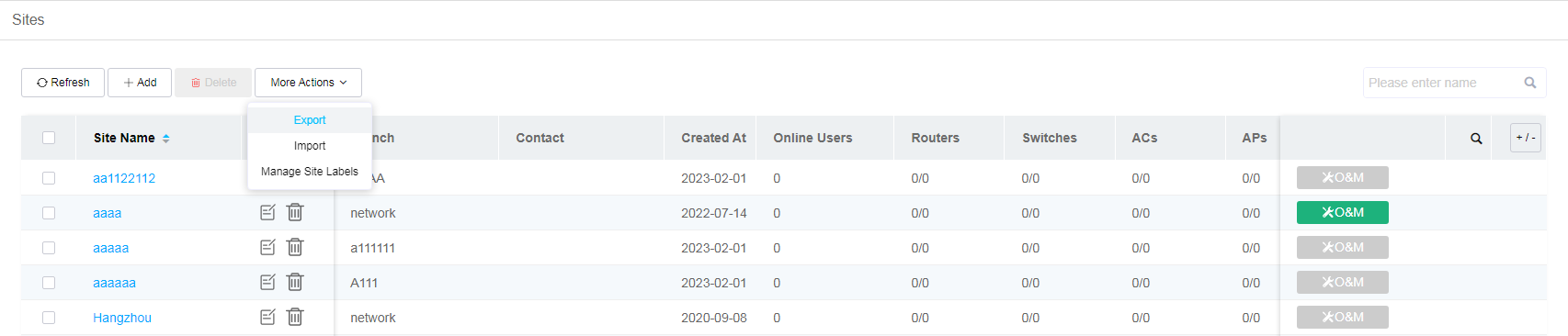Screen dimensions: 1568x336
Task: Delete the aaaaa site via trash icon
Action: 295,247
